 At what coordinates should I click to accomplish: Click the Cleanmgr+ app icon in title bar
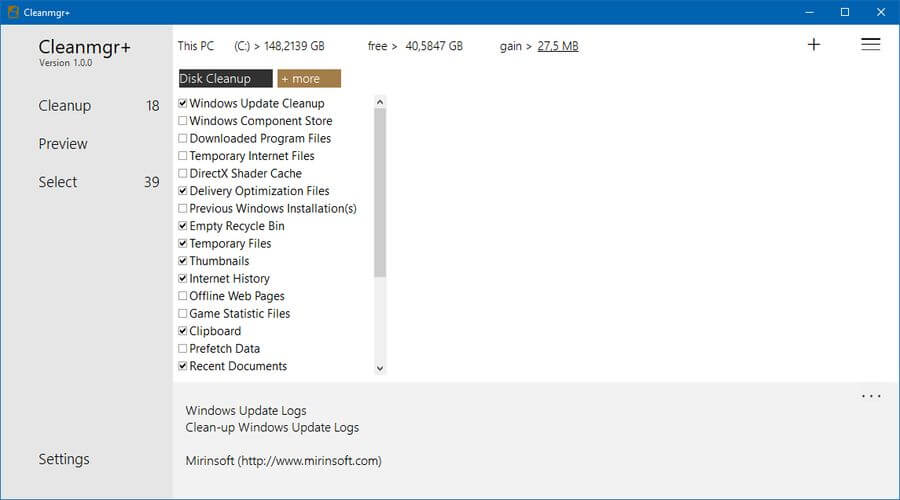[x=13, y=12]
